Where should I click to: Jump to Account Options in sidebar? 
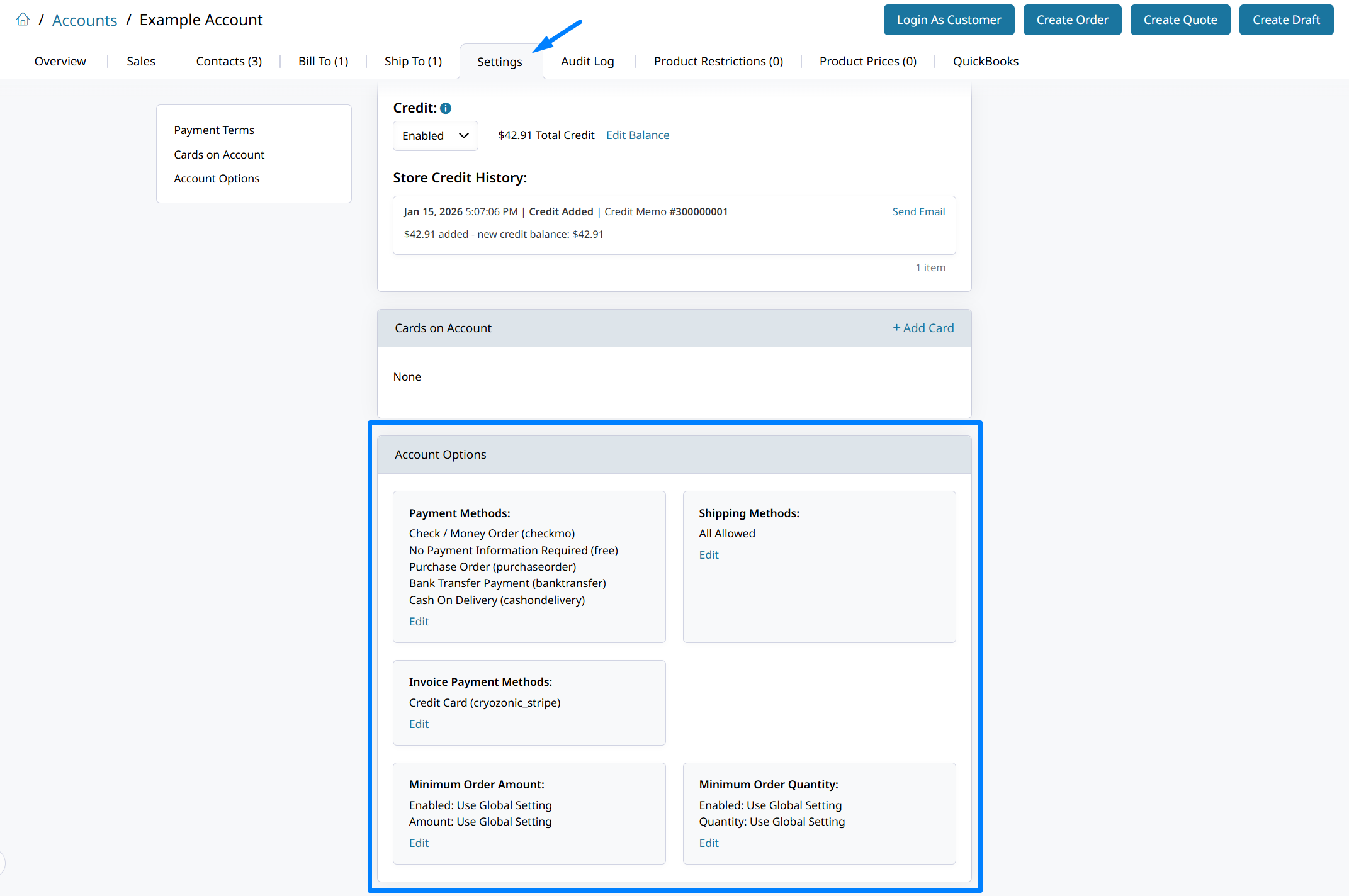[217, 179]
